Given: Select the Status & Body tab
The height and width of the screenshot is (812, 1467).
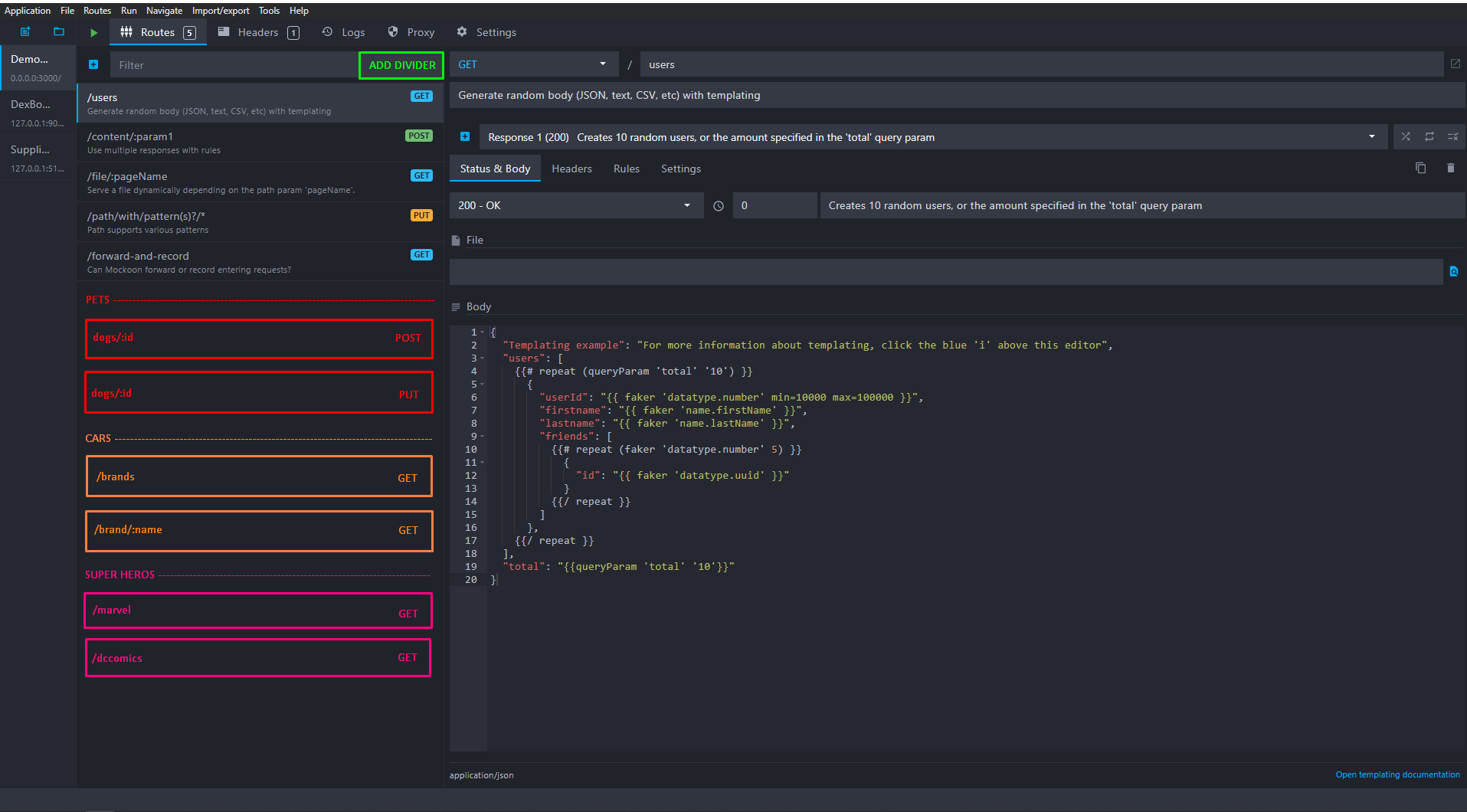Looking at the screenshot, I should (495, 169).
